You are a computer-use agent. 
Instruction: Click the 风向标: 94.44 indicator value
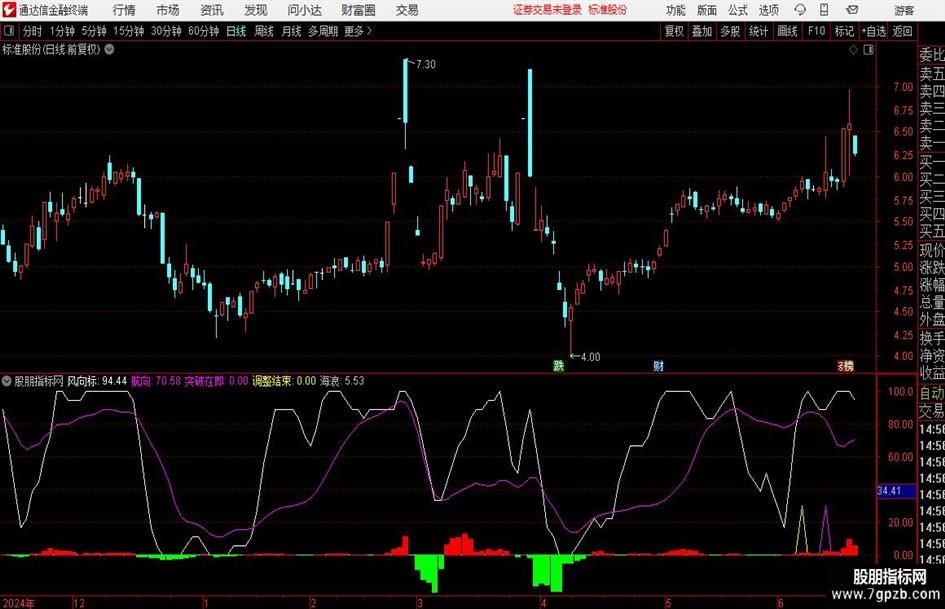coord(96,381)
